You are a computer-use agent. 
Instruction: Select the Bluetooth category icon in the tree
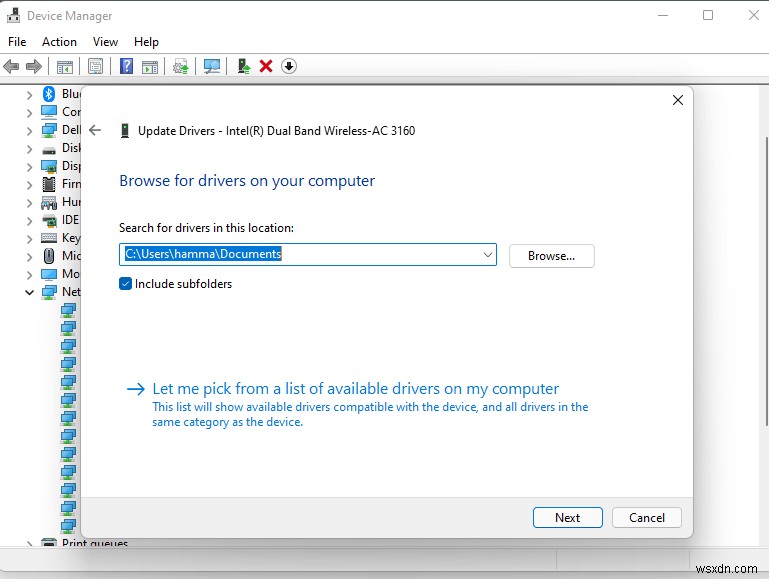pyautogui.click(x=49, y=94)
